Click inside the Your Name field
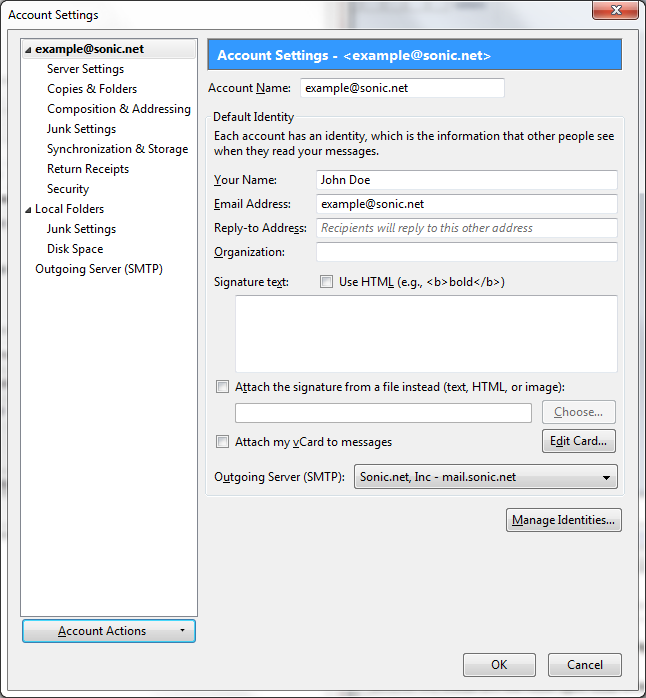The image size is (646, 698). [466, 180]
